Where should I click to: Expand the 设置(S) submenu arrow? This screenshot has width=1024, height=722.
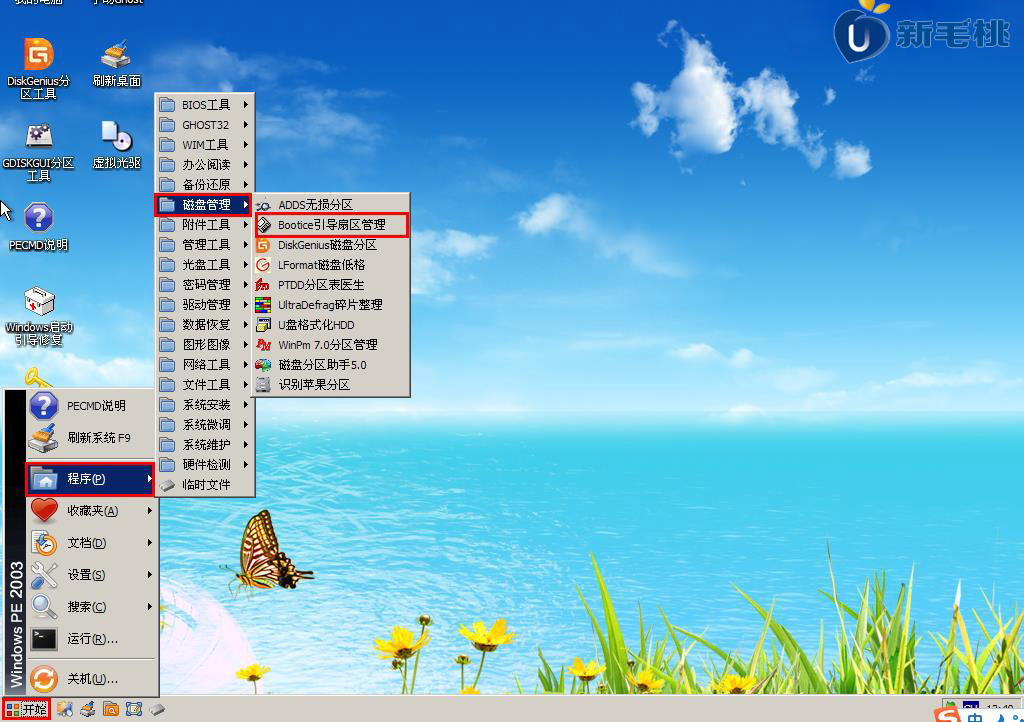(x=150, y=574)
